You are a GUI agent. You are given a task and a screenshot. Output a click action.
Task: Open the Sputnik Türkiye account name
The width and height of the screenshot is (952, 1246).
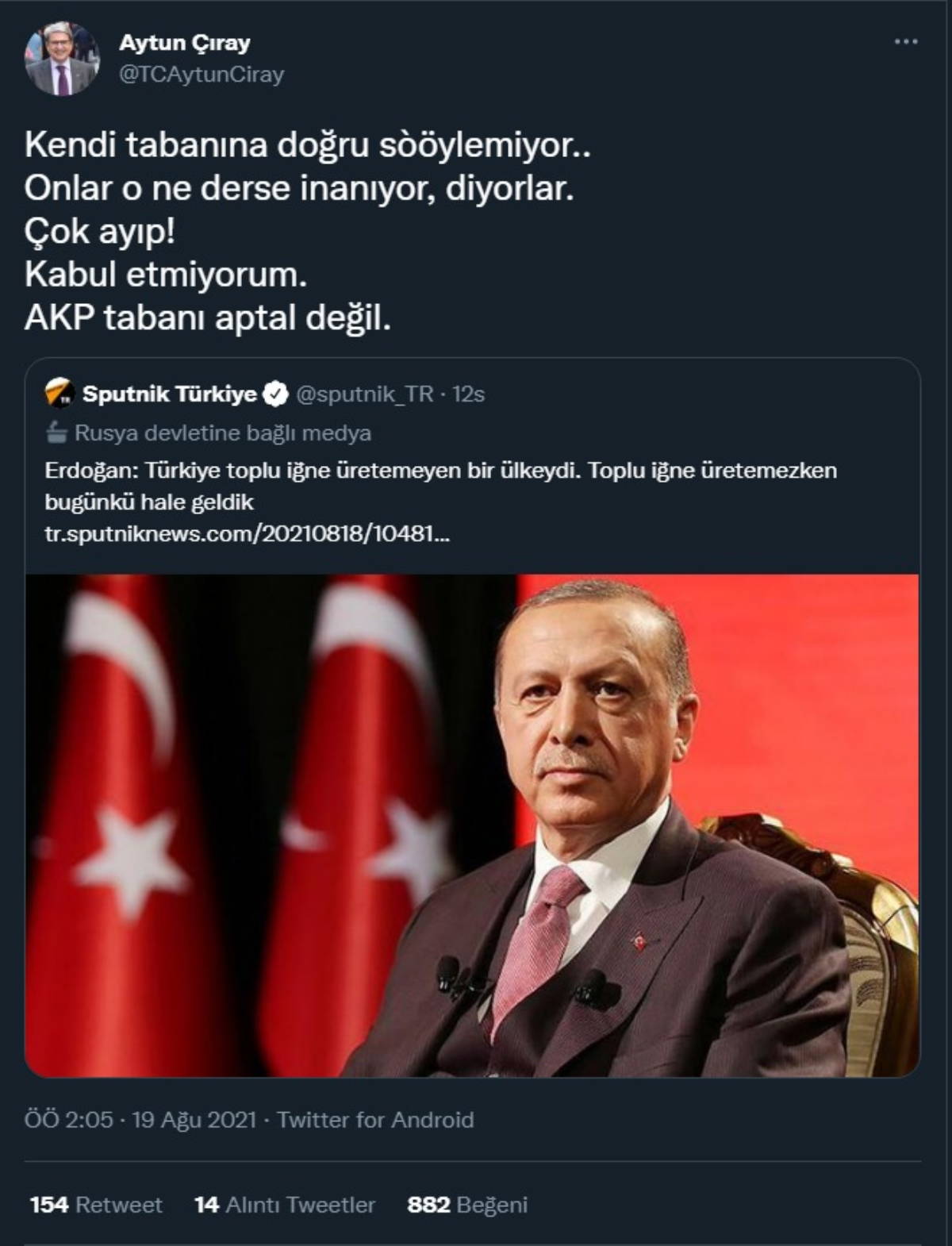(x=169, y=394)
